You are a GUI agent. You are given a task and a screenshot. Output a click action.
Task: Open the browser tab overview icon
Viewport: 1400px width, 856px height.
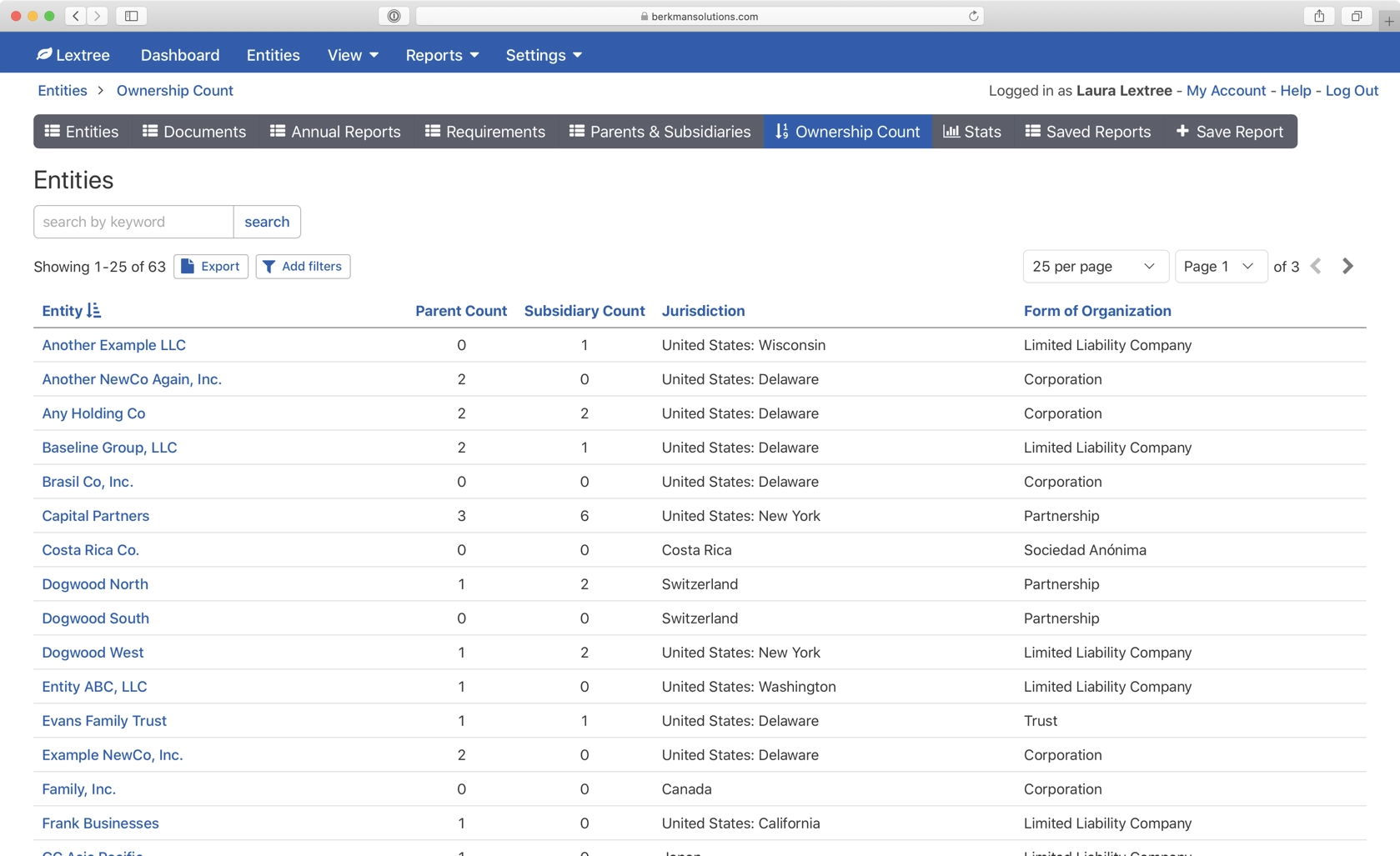1357,16
